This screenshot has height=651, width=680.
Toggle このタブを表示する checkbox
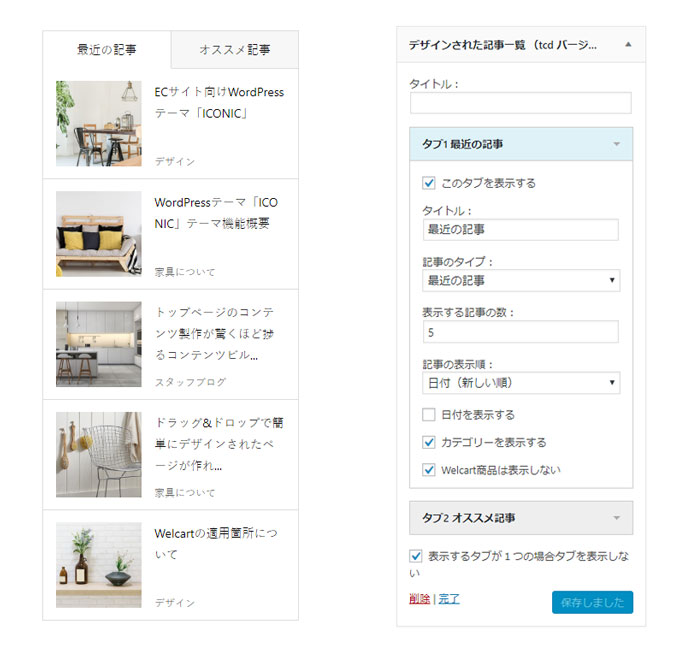point(429,183)
